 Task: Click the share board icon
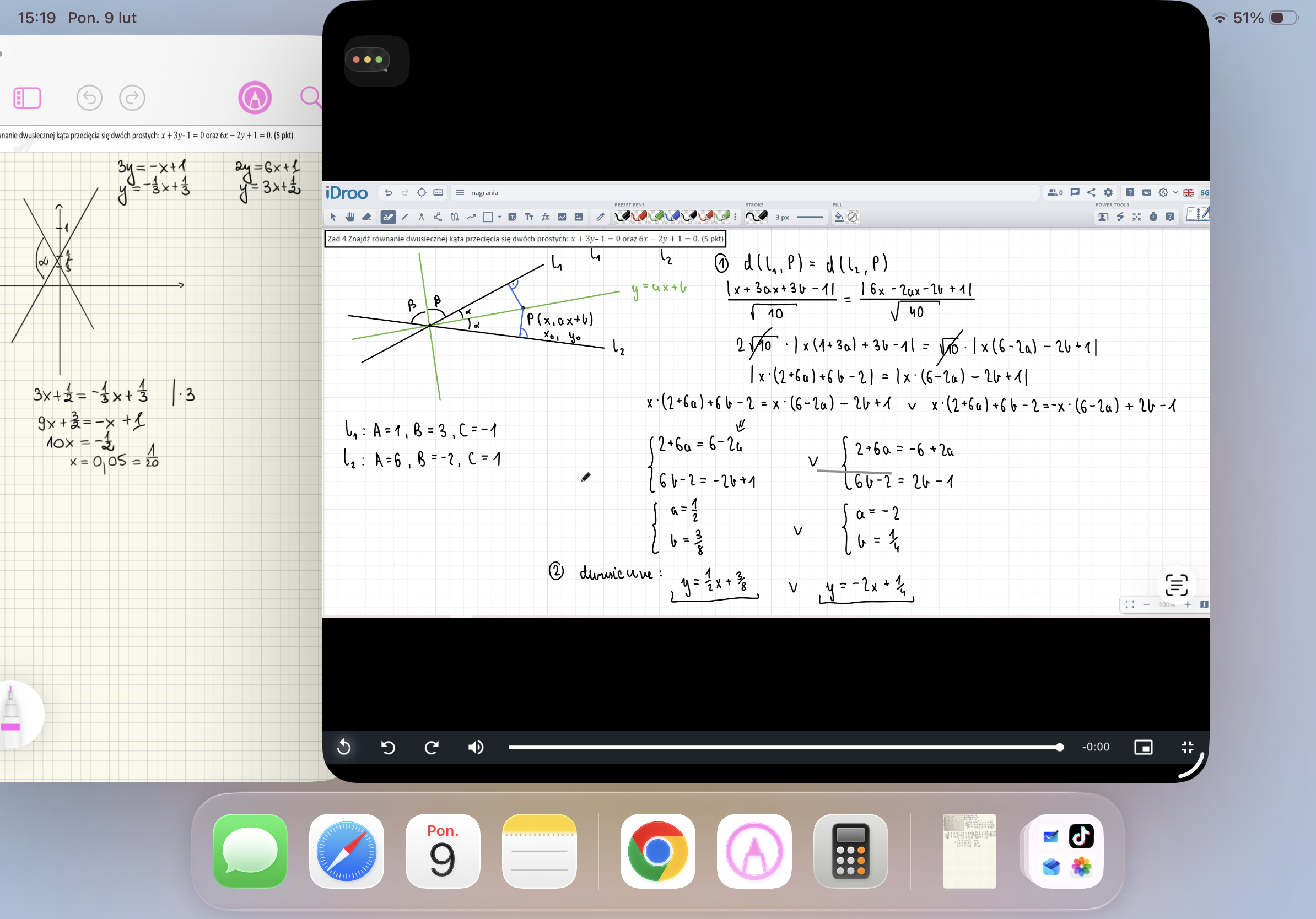[x=1091, y=192]
